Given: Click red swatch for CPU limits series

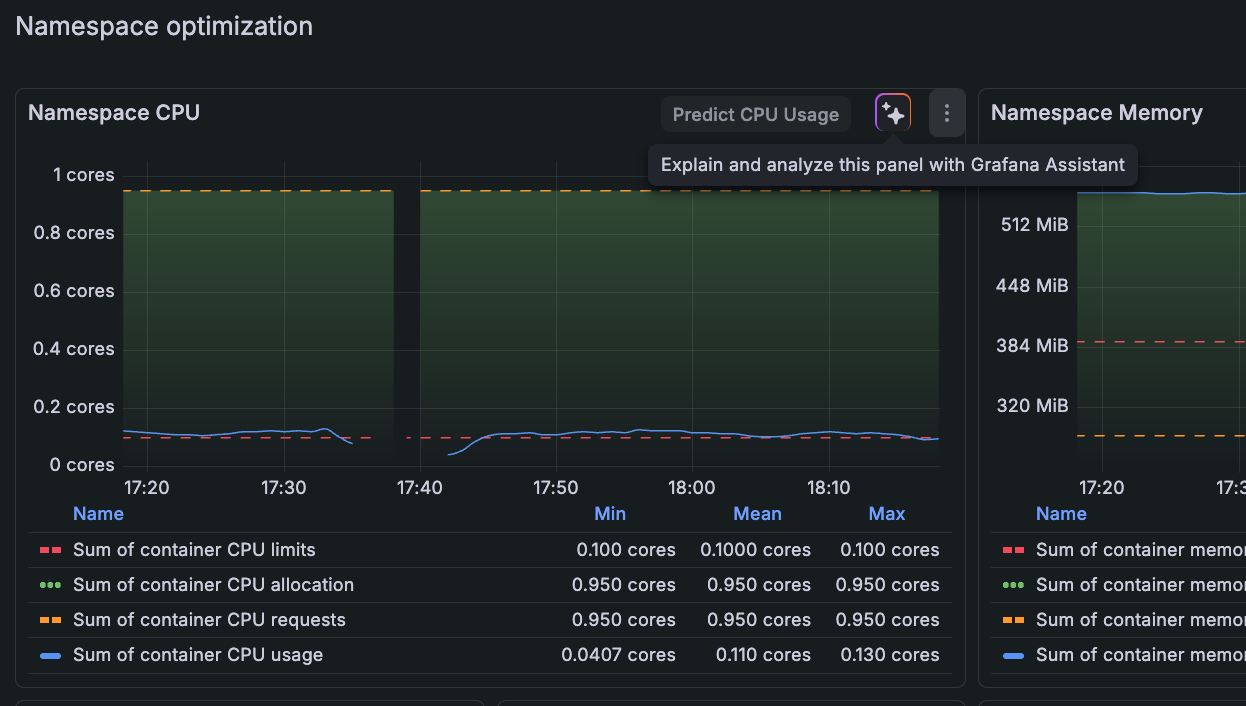Looking at the screenshot, I should 50,550.
